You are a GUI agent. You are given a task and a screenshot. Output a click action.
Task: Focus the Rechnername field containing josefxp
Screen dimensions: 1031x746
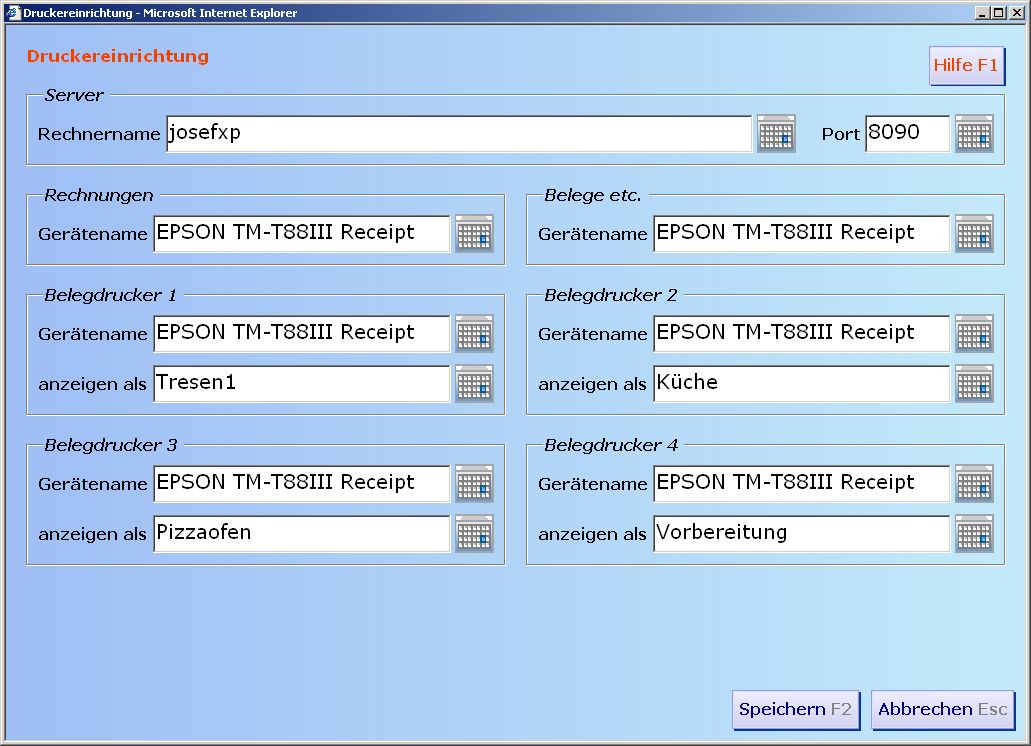click(x=458, y=134)
